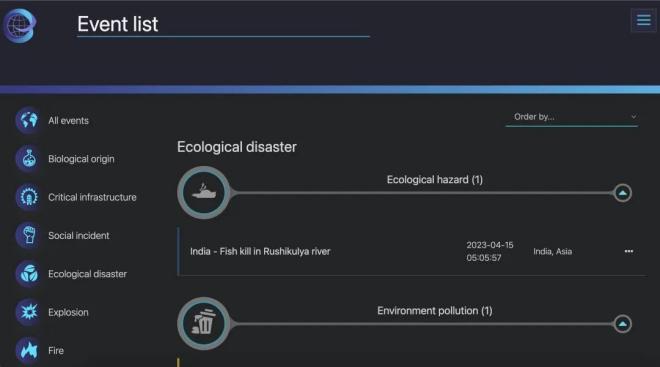Collapse the Ecological hazard section arrow
Screen dimensions: 660x367
point(623,193)
